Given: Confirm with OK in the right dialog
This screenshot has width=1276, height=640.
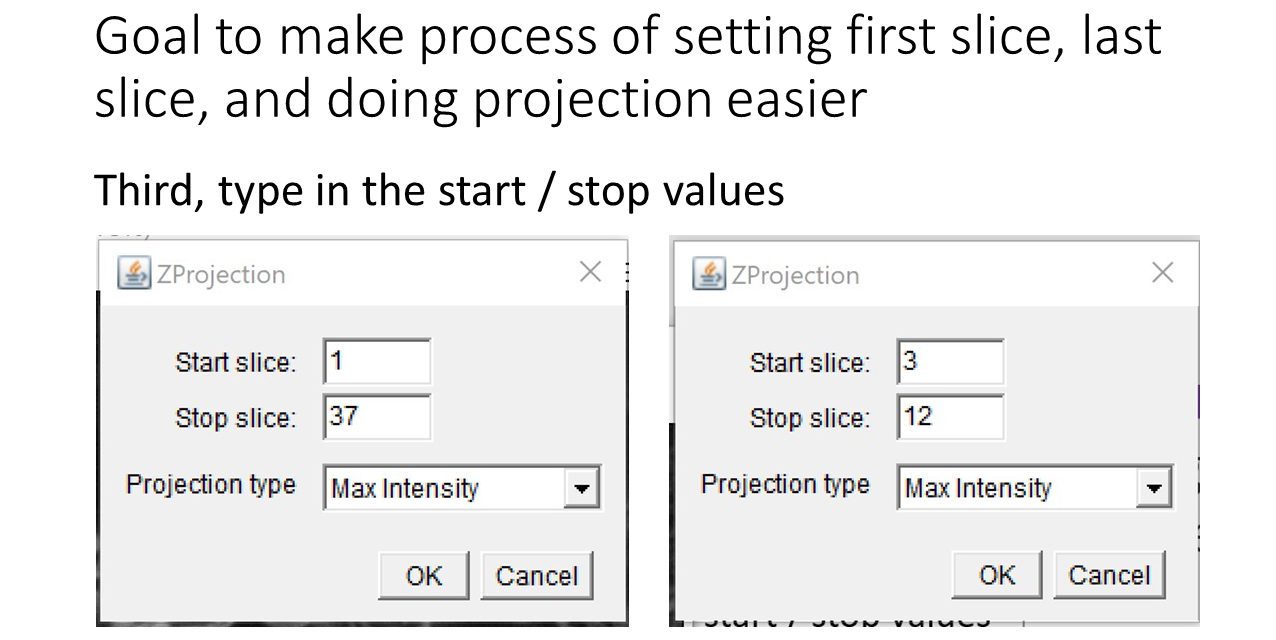Looking at the screenshot, I should click(x=997, y=575).
